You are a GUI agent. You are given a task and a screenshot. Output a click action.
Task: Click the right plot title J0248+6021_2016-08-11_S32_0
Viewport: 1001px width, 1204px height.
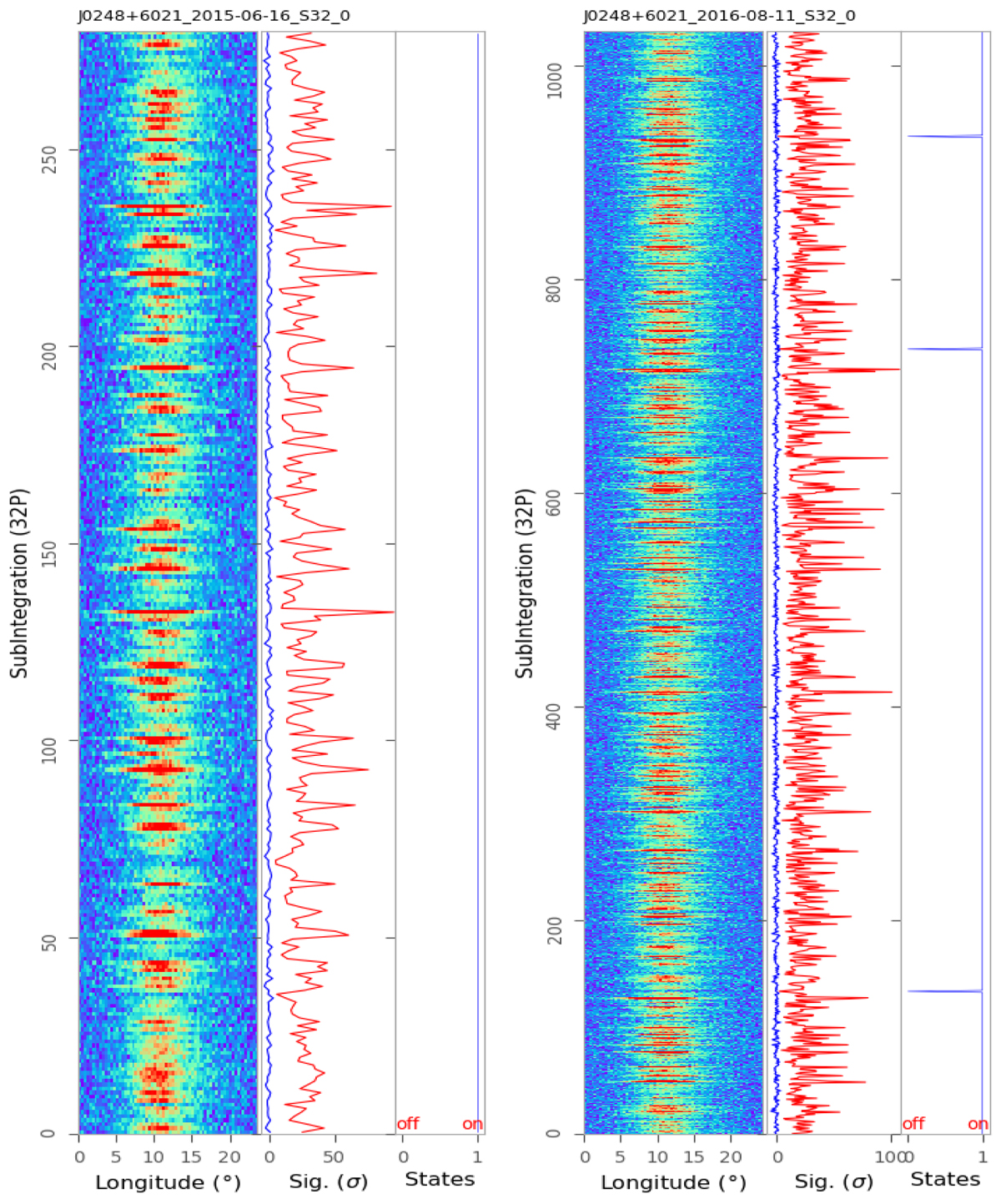point(718,16)
